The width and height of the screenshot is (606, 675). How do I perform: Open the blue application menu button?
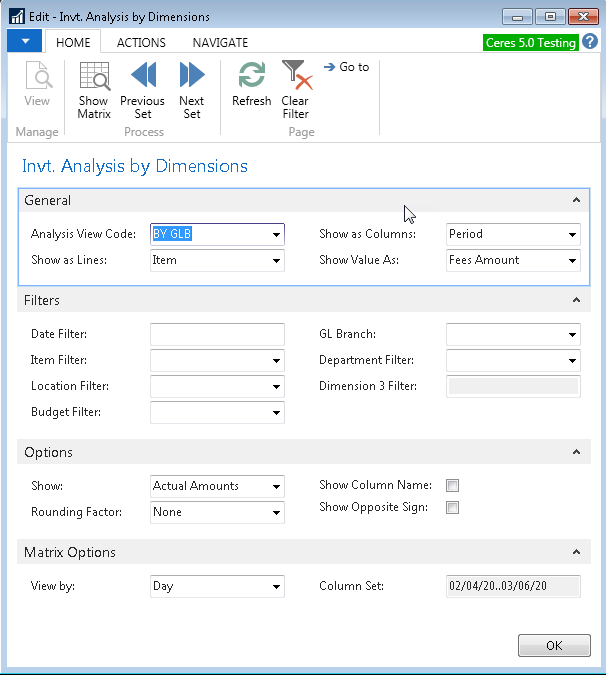(x=24, y=42)
